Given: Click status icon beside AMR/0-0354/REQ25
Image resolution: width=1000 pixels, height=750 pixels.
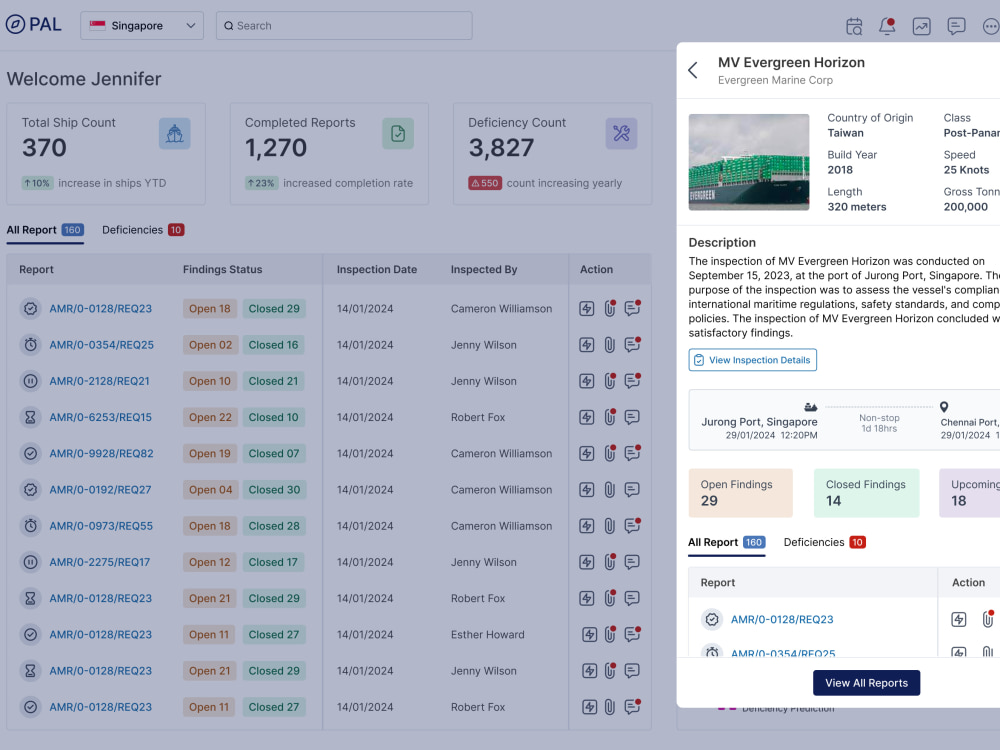Looking at the screenshot, I should [x=30, y=345].
